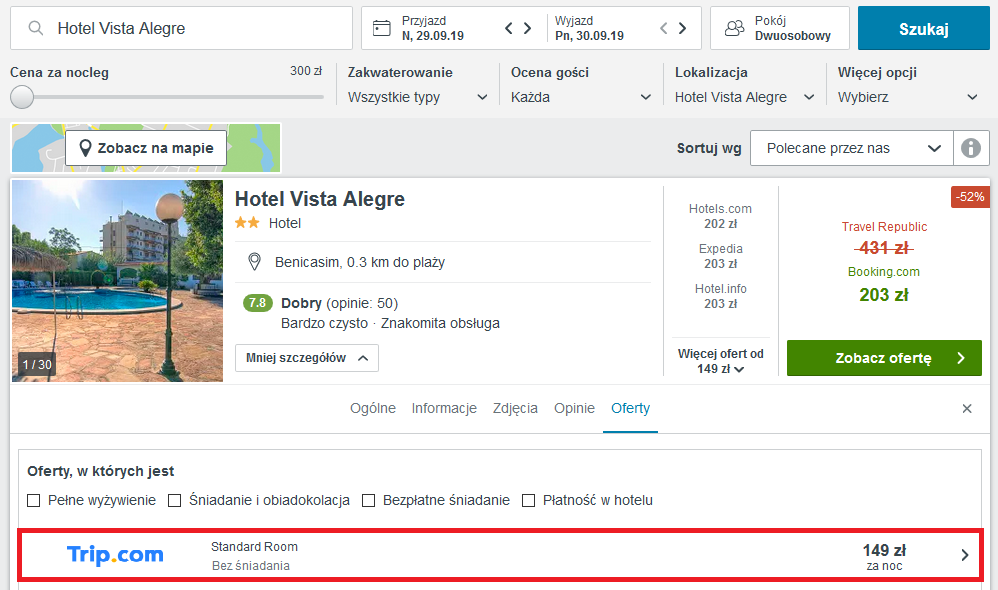Click the magnifier search icon
This screenshot has height=590, width=998.
[36, 28]
